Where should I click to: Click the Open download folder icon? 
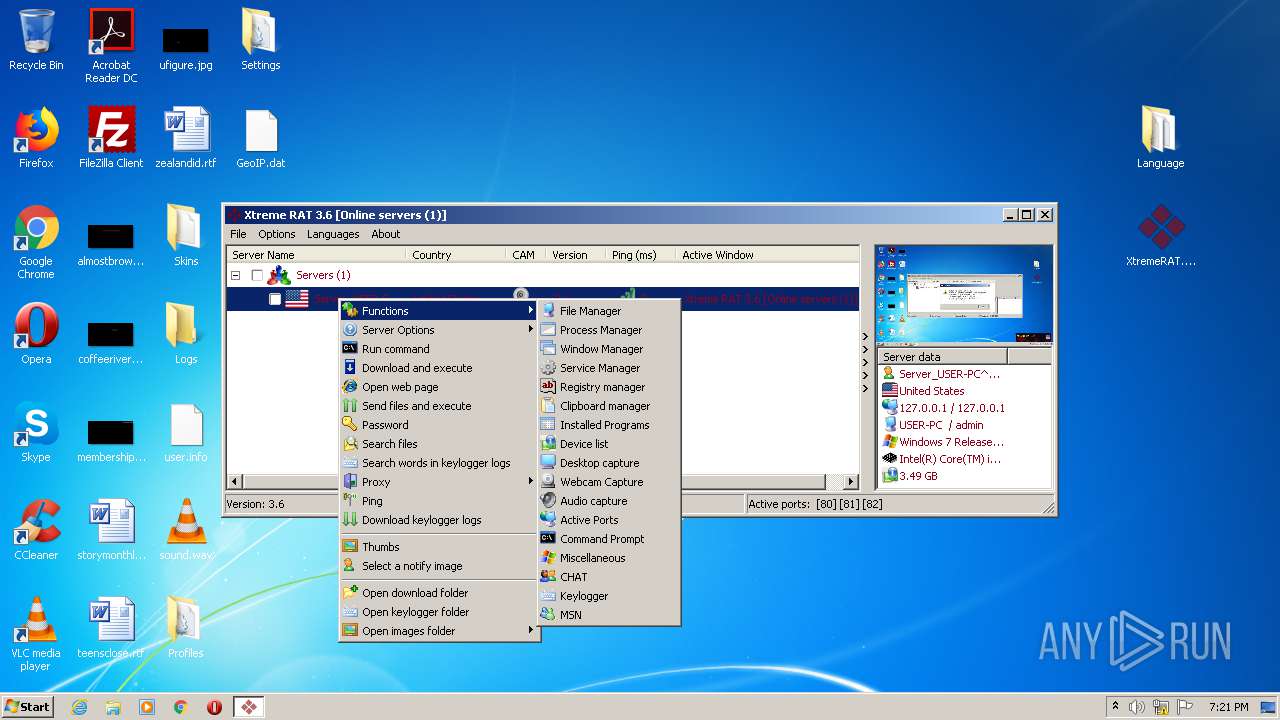coord(350,593)
